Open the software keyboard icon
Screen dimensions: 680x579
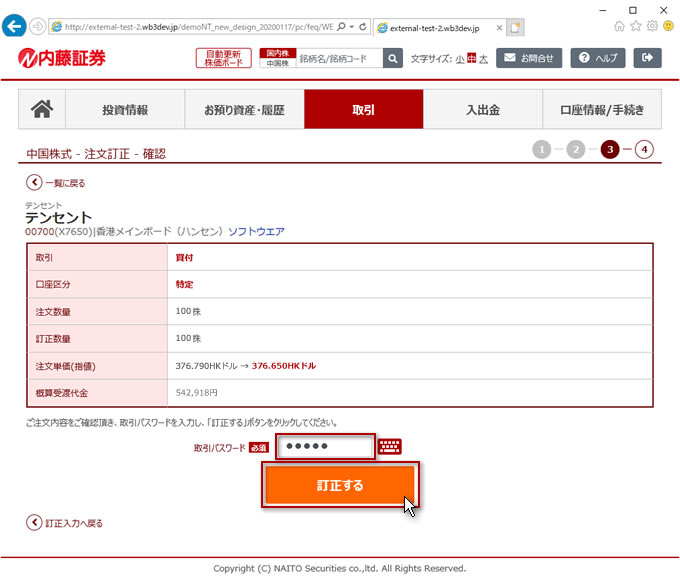[389, 446]
